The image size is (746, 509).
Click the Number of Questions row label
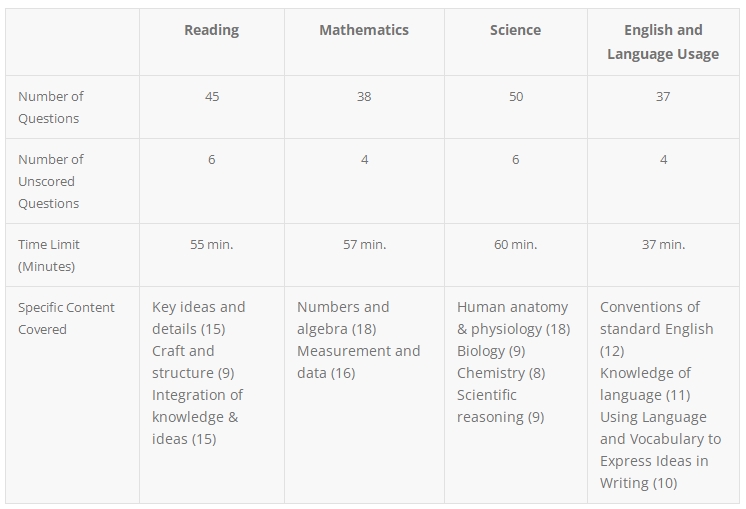click(51, 107)
